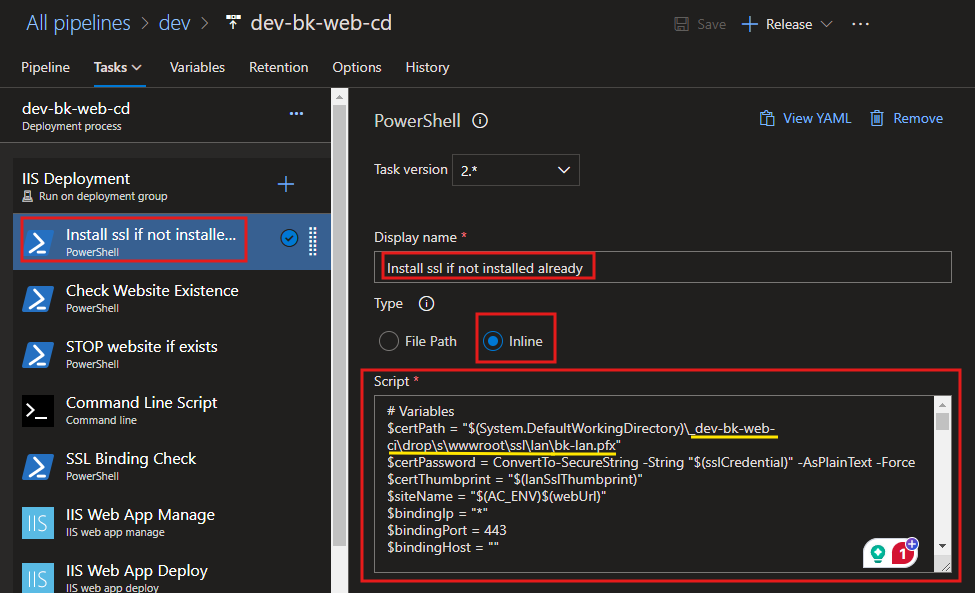Click the View YAML clipboard icon
This screenshot has height=593, width=975.
(767, 118)
